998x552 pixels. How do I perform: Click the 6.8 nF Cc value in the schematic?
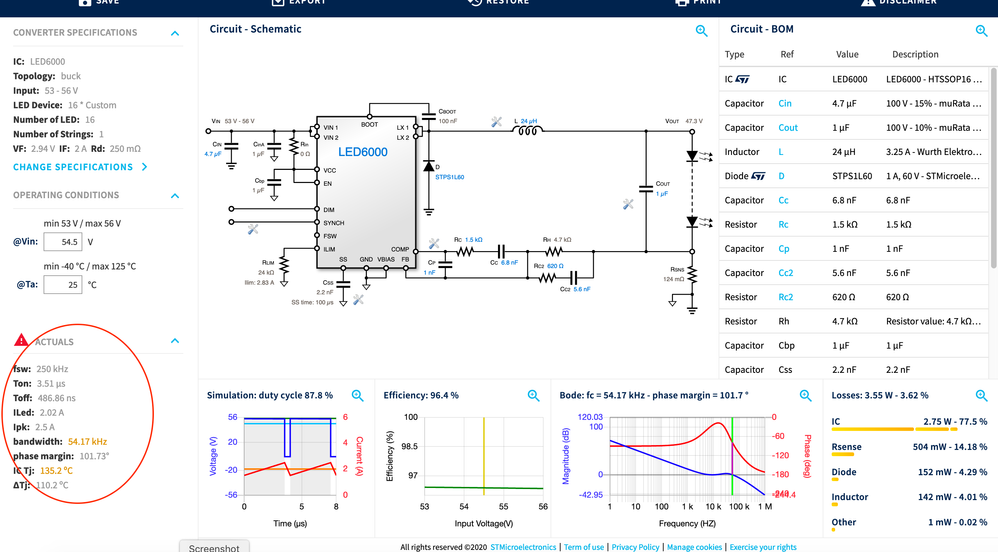click(x=509, y=262)
